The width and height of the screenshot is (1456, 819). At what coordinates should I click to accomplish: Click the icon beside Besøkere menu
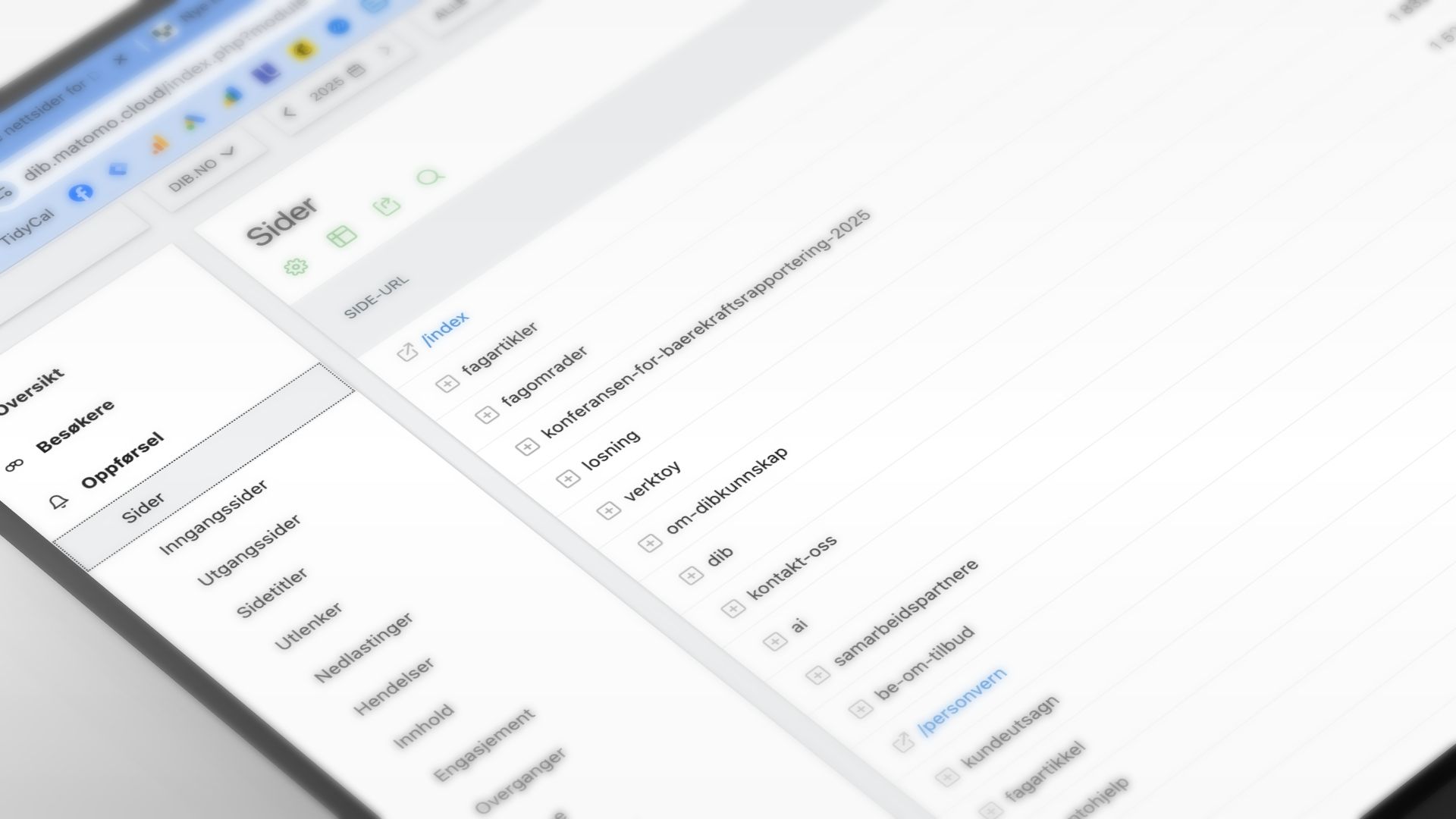14,465
